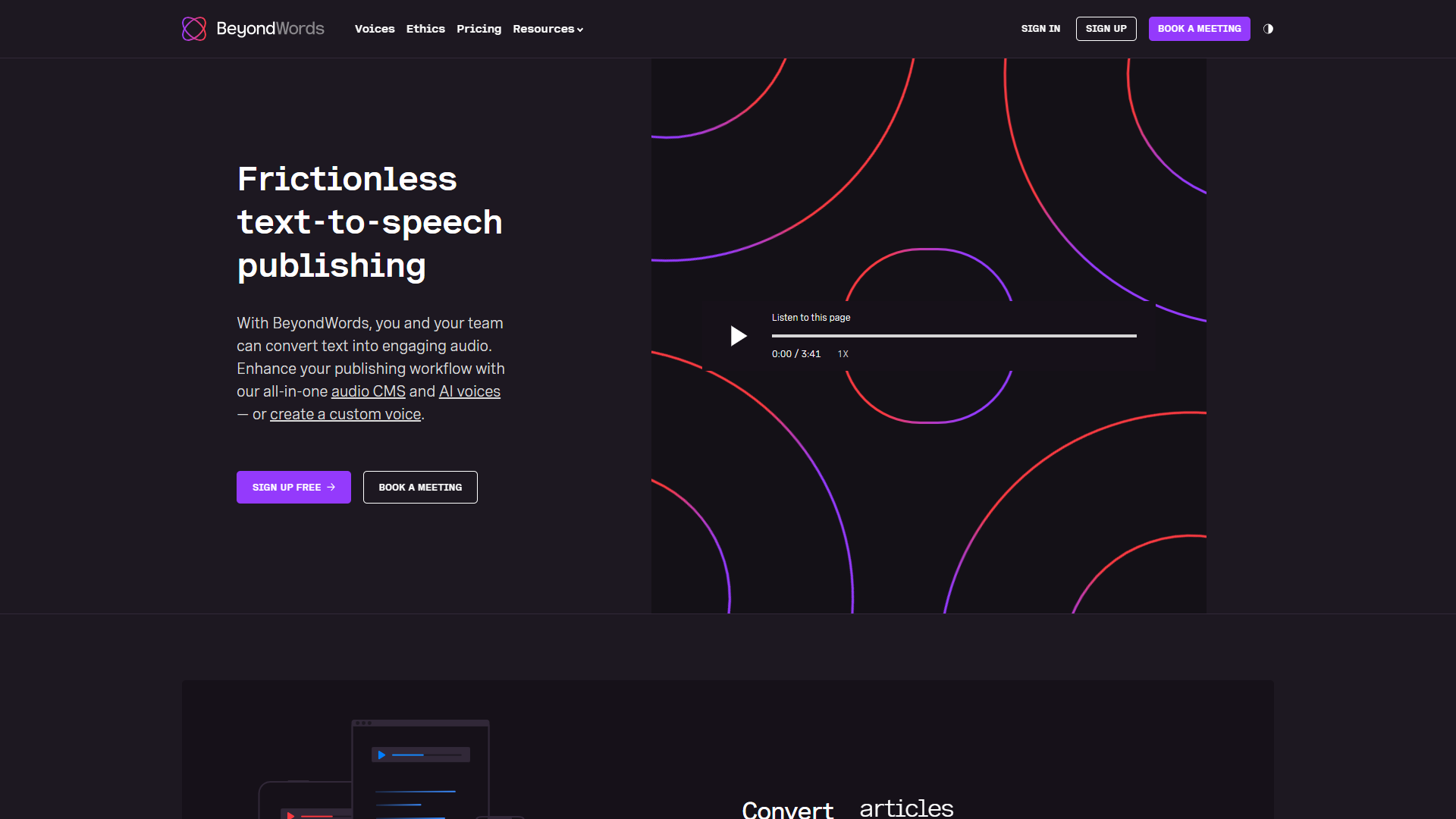Toggle the dark/light theme switch
The image size is (1456, 819).
1268,29
